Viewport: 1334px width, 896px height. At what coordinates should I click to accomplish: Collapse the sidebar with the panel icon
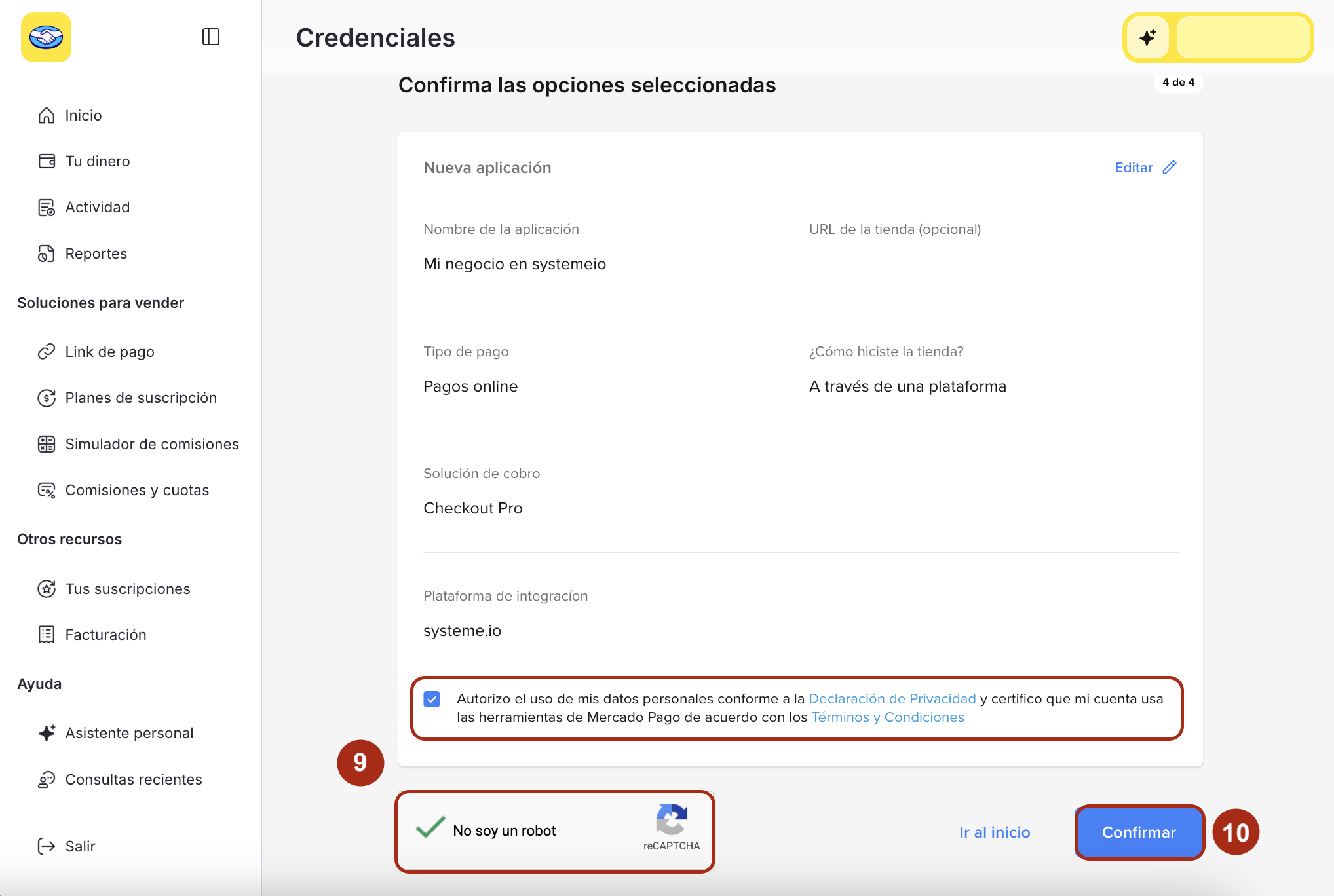[x=211, y=37]
